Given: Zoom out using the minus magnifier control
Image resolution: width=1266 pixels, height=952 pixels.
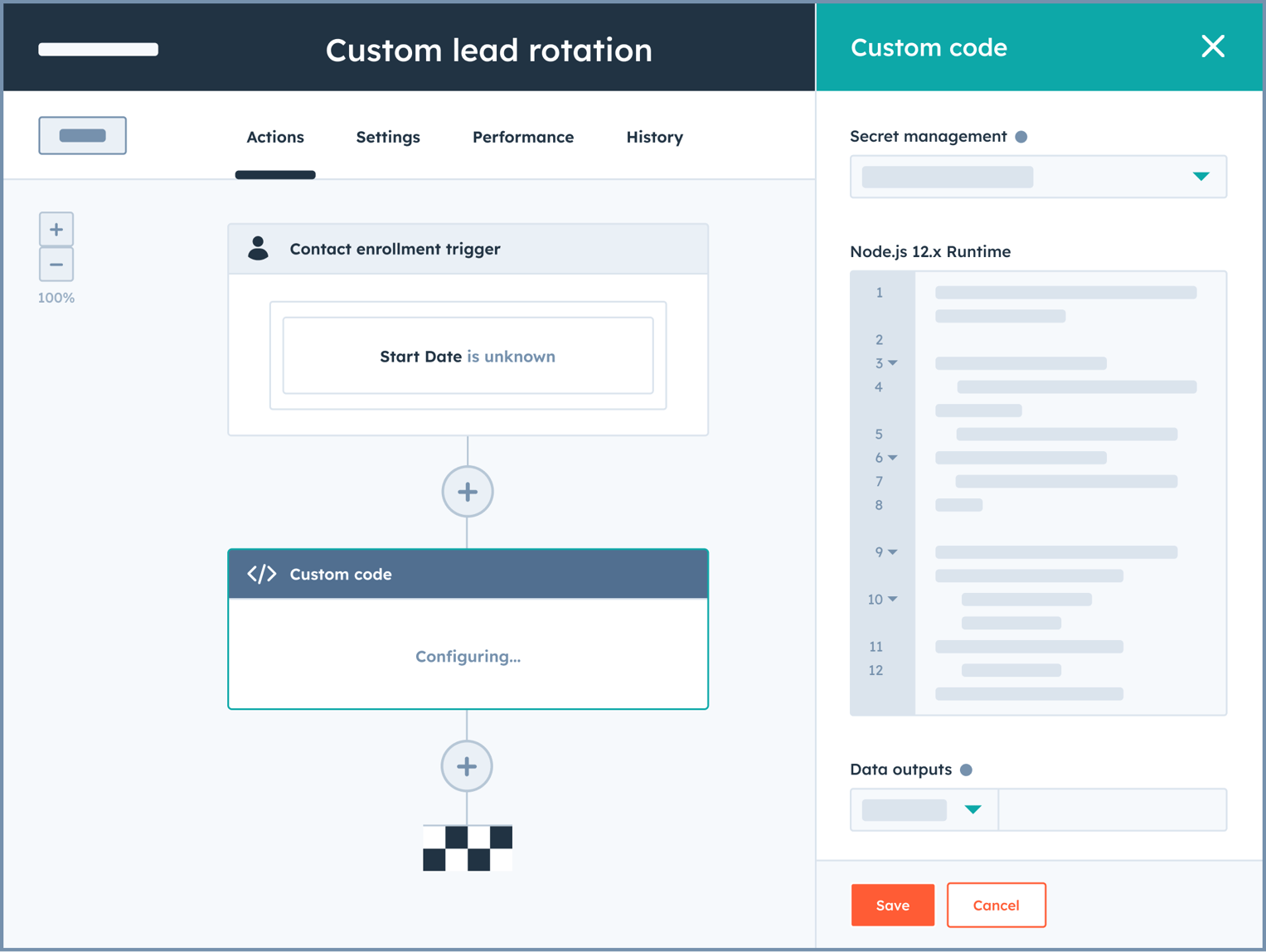Looking at the screenshot, I should point(56,265).
